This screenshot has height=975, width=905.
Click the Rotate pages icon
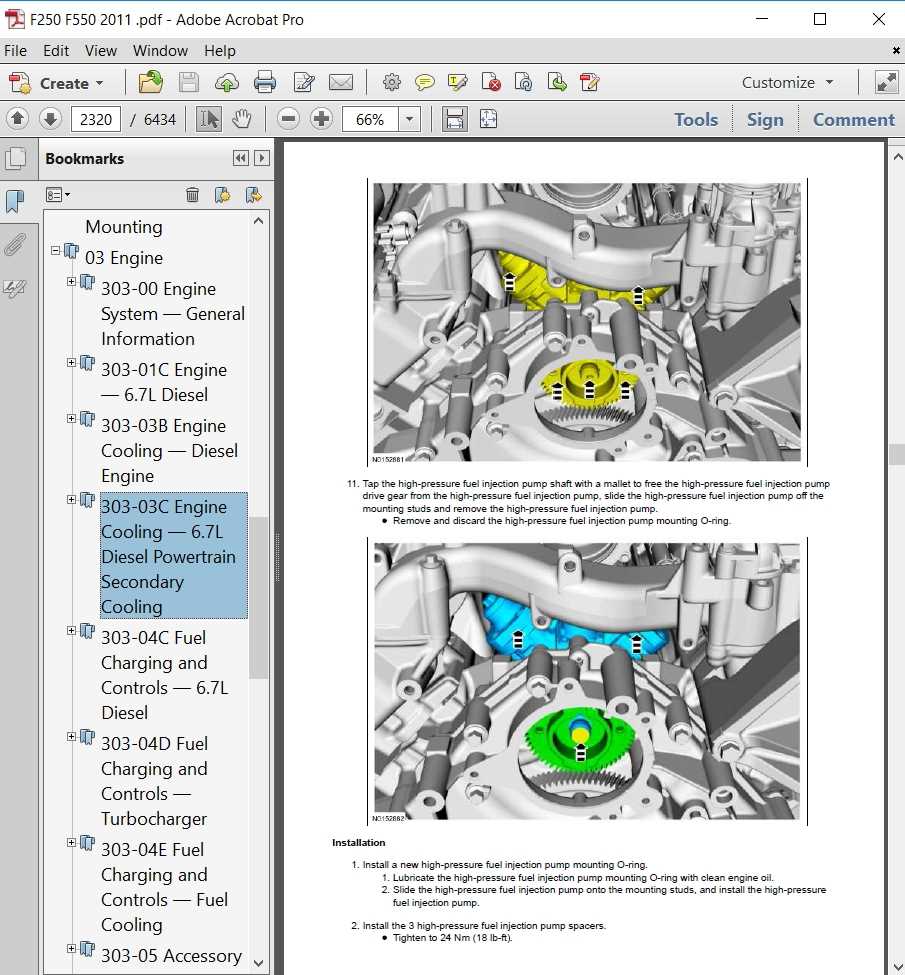(x=523, y=82)
